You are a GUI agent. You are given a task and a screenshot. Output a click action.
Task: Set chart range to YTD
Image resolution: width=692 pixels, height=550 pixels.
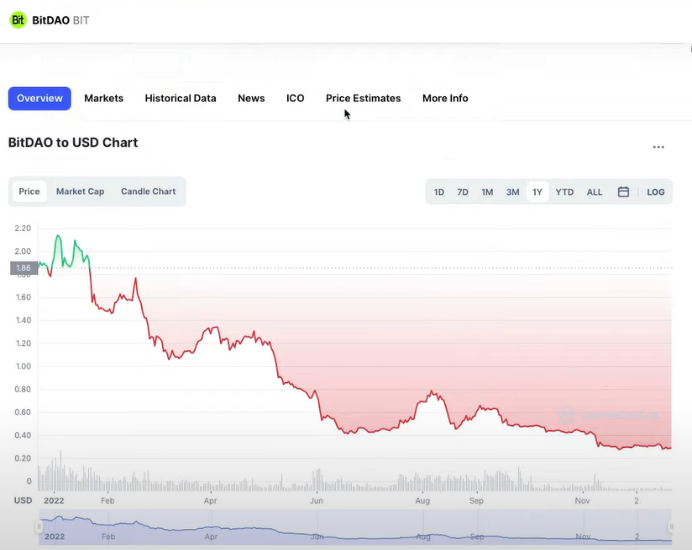[x=564, y=192]
